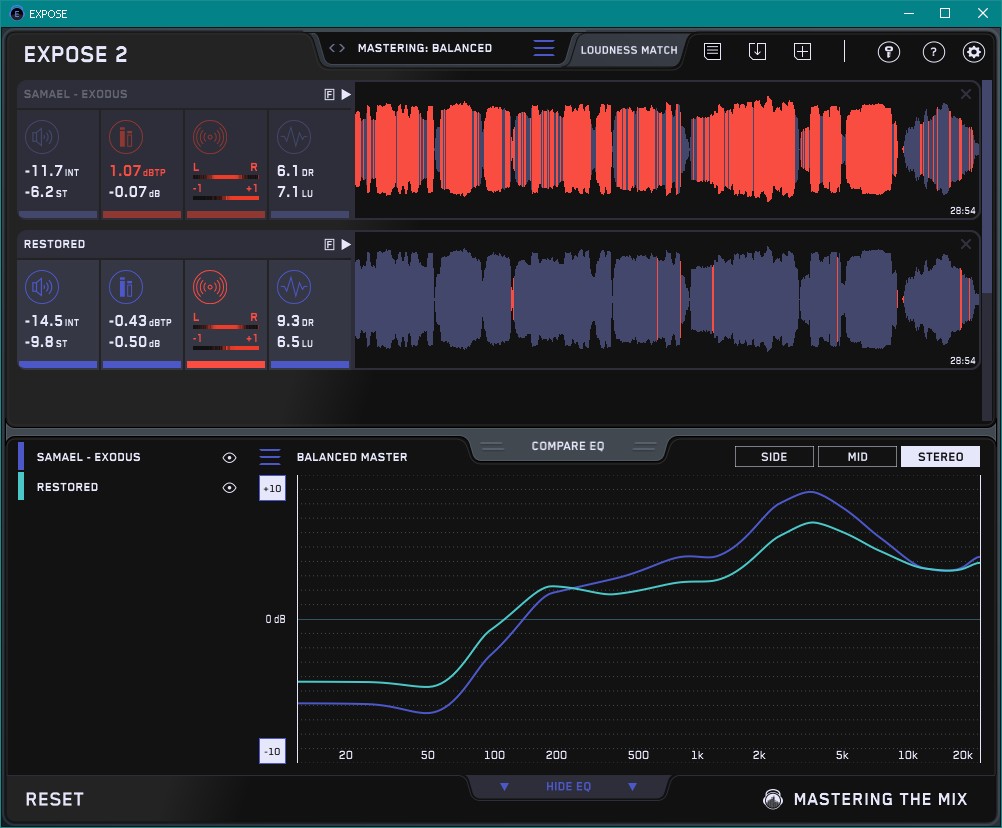The height and width of the screenshot is (828, 1002).
Task: Click the loudness icon of Samael - Exodus
Action: point(41,138)
